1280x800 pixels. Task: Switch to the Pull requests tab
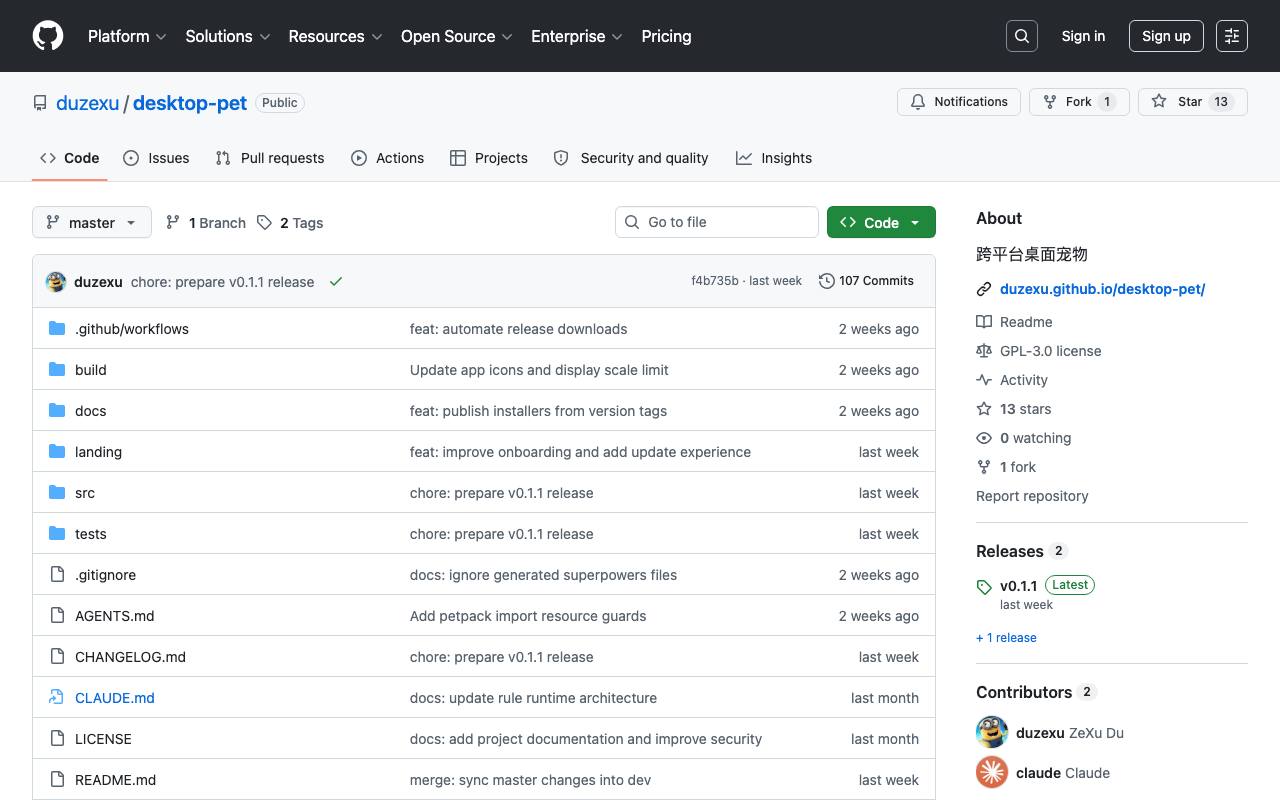[270, 158]
